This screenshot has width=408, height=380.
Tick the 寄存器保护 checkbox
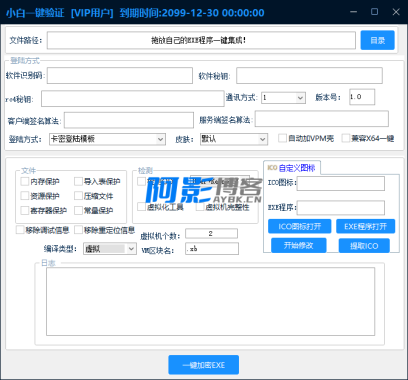coord(25,211)
